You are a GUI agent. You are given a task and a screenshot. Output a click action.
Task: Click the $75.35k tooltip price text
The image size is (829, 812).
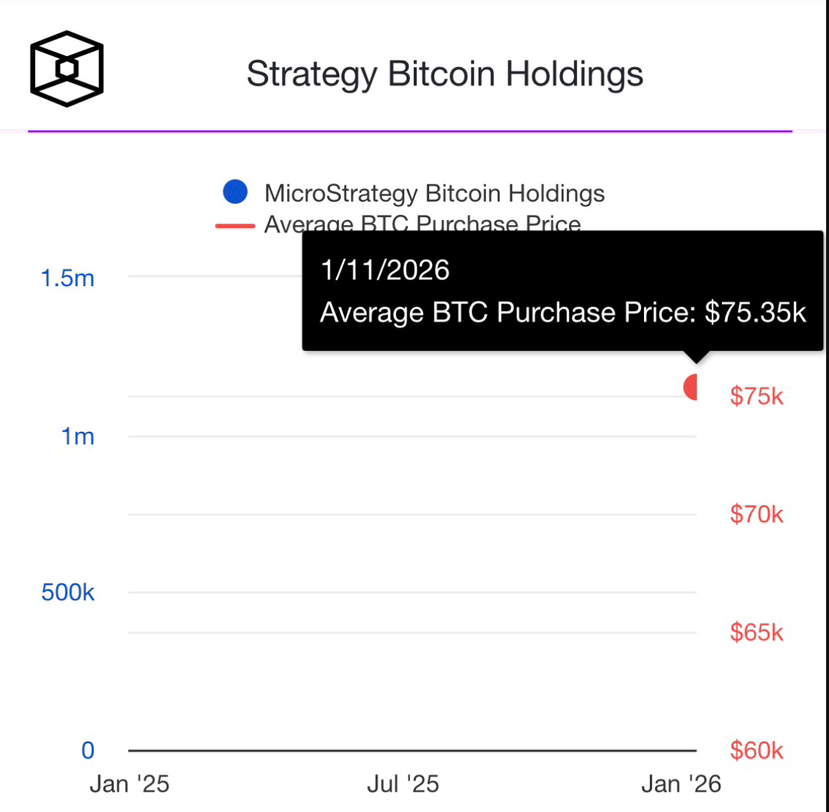[x=755, y=312]
